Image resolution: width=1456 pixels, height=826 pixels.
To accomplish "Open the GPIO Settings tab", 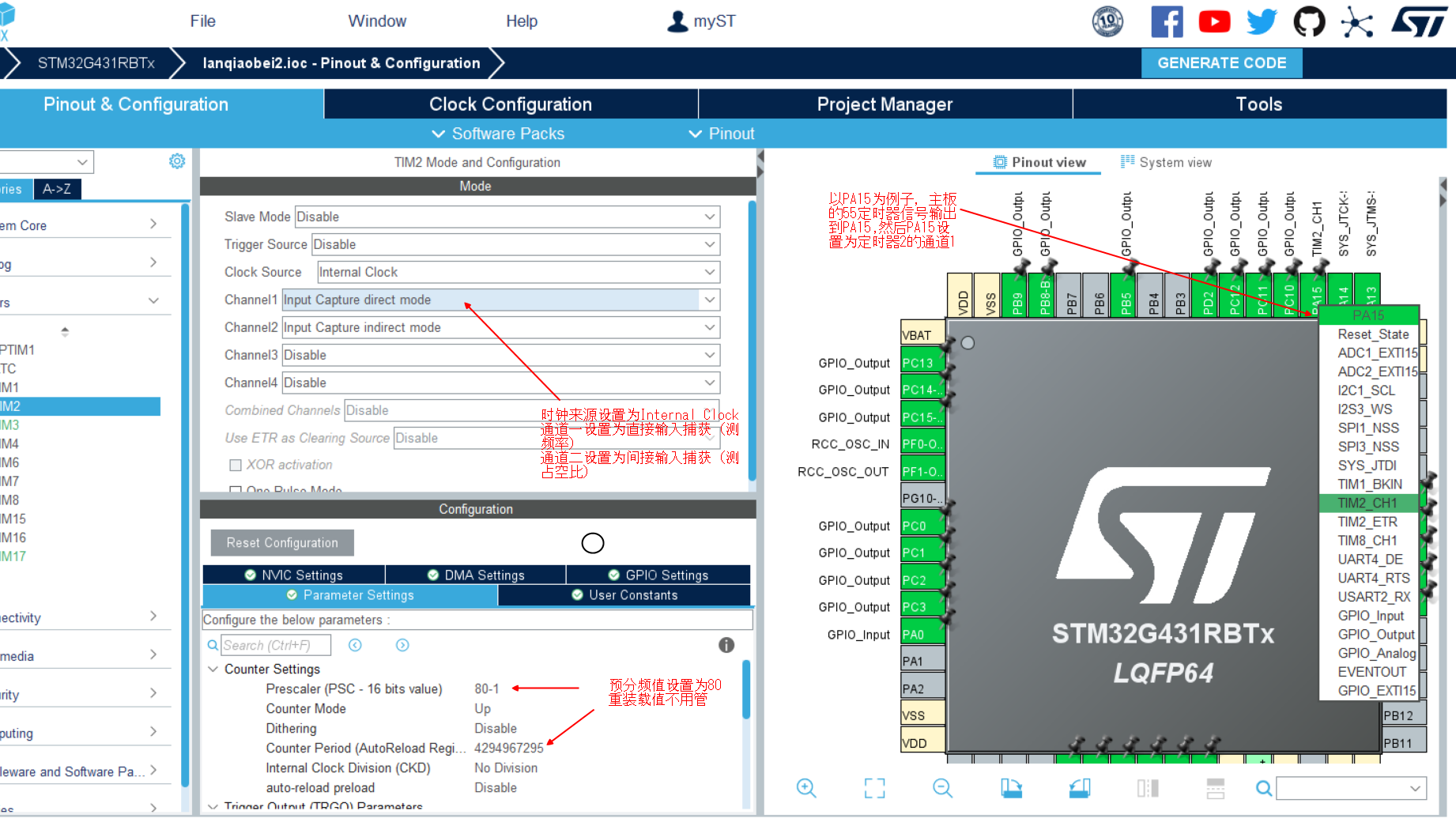I will [658, 575].
